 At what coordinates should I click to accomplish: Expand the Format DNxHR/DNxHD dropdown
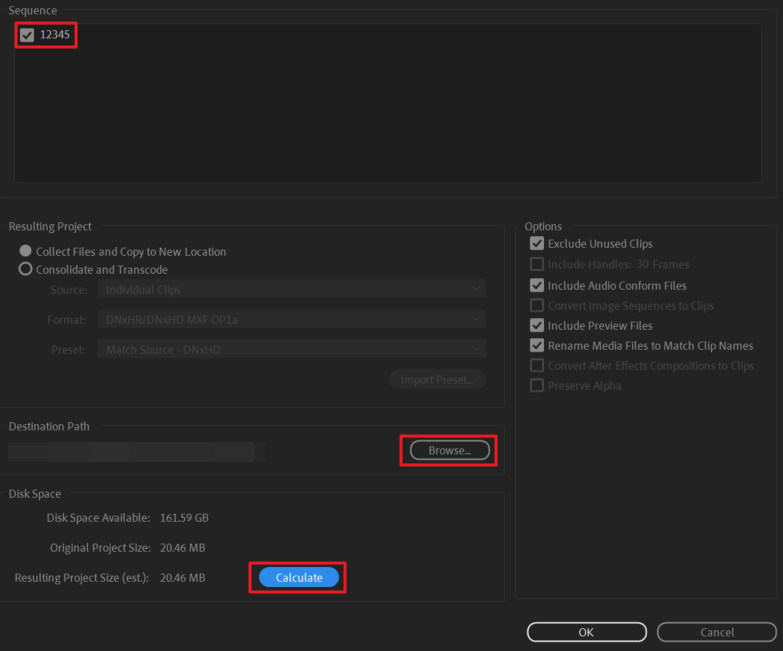click(291, 320)
